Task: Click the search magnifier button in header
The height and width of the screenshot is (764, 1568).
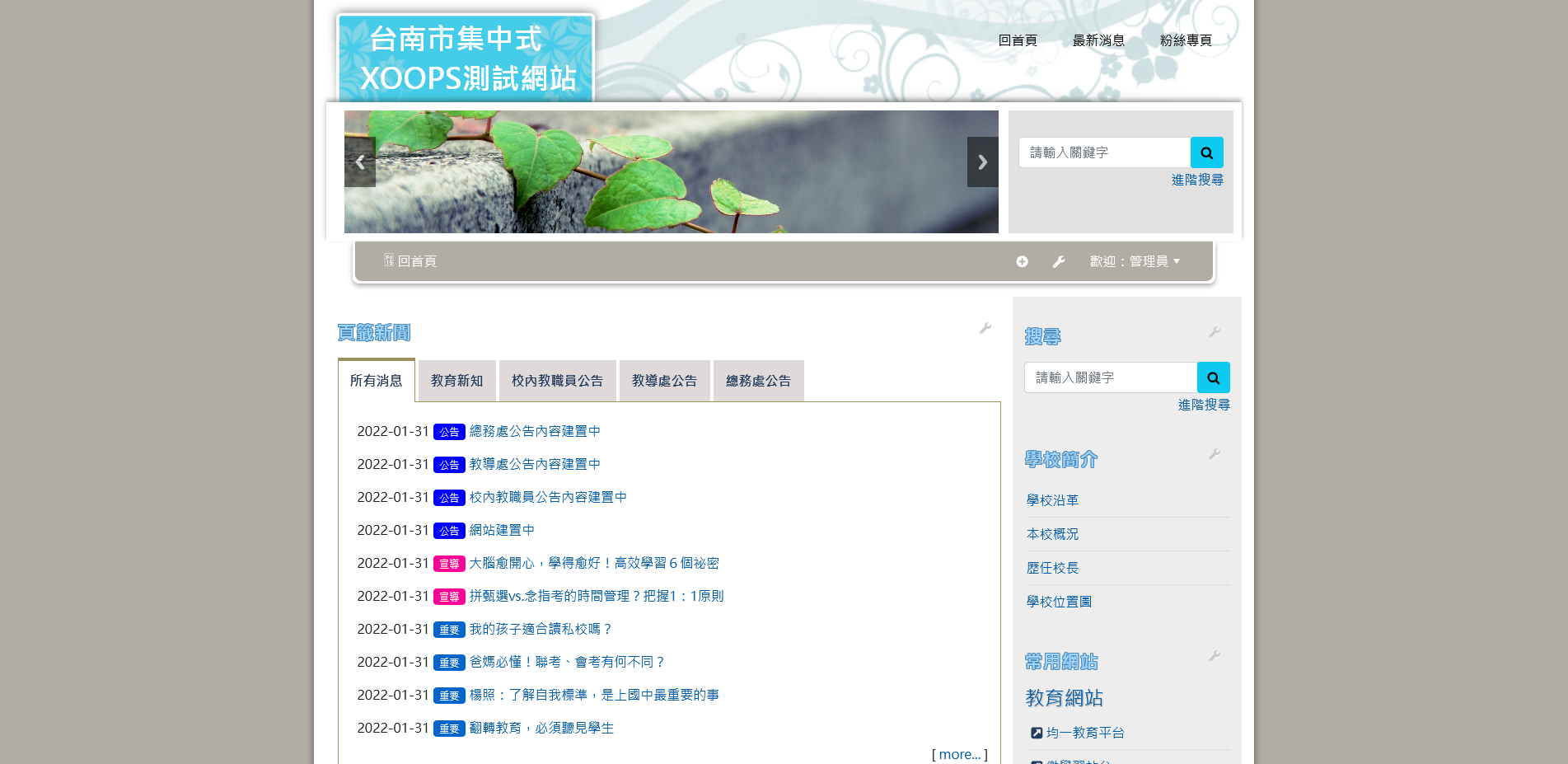Action: (1206, 152)
